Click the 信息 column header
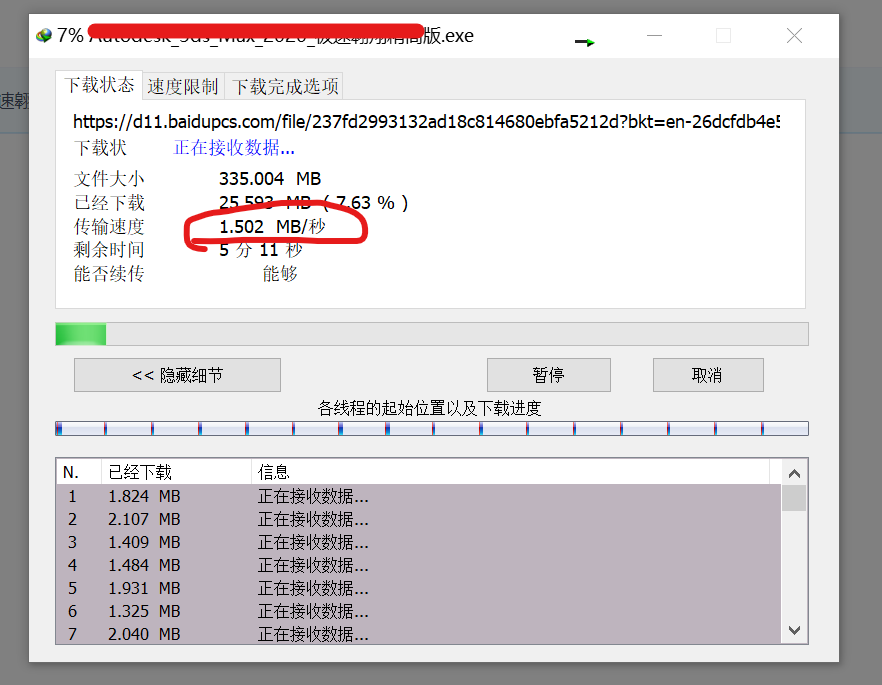The height and width of the screenshot is (685, 882). coord(510,472)
